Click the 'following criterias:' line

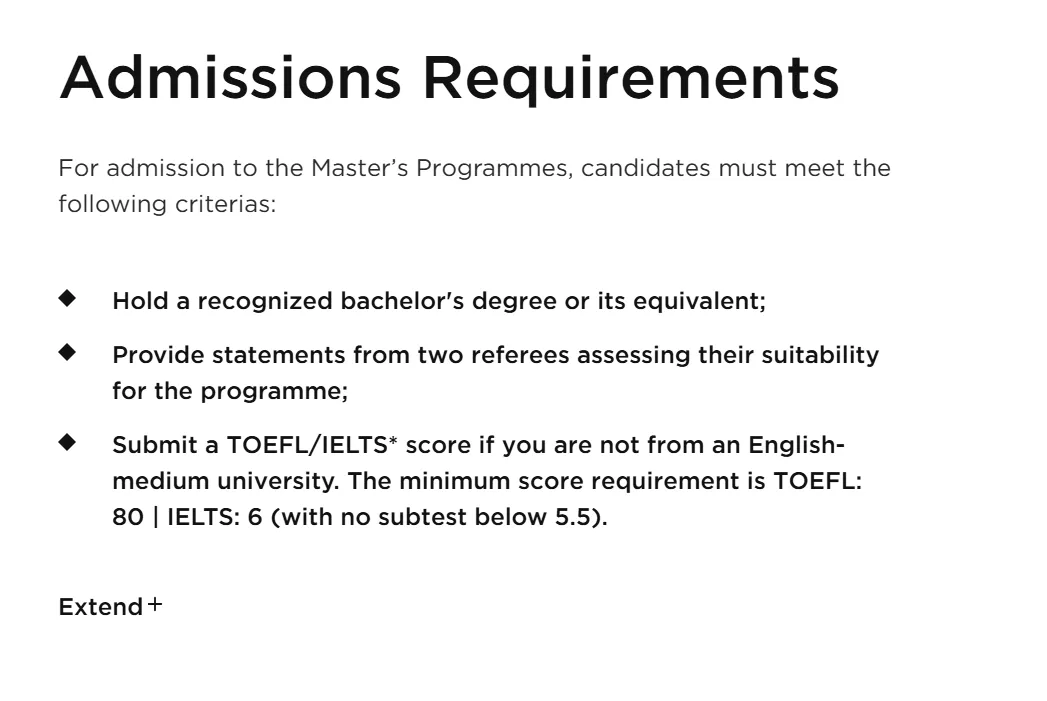click(x=166, y=204)
